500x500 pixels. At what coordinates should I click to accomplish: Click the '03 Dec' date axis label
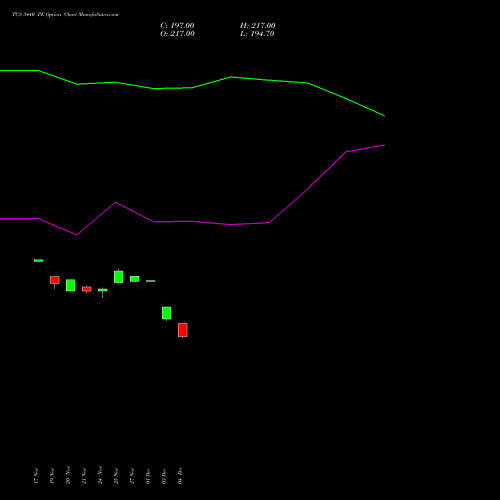pos(164,476)
